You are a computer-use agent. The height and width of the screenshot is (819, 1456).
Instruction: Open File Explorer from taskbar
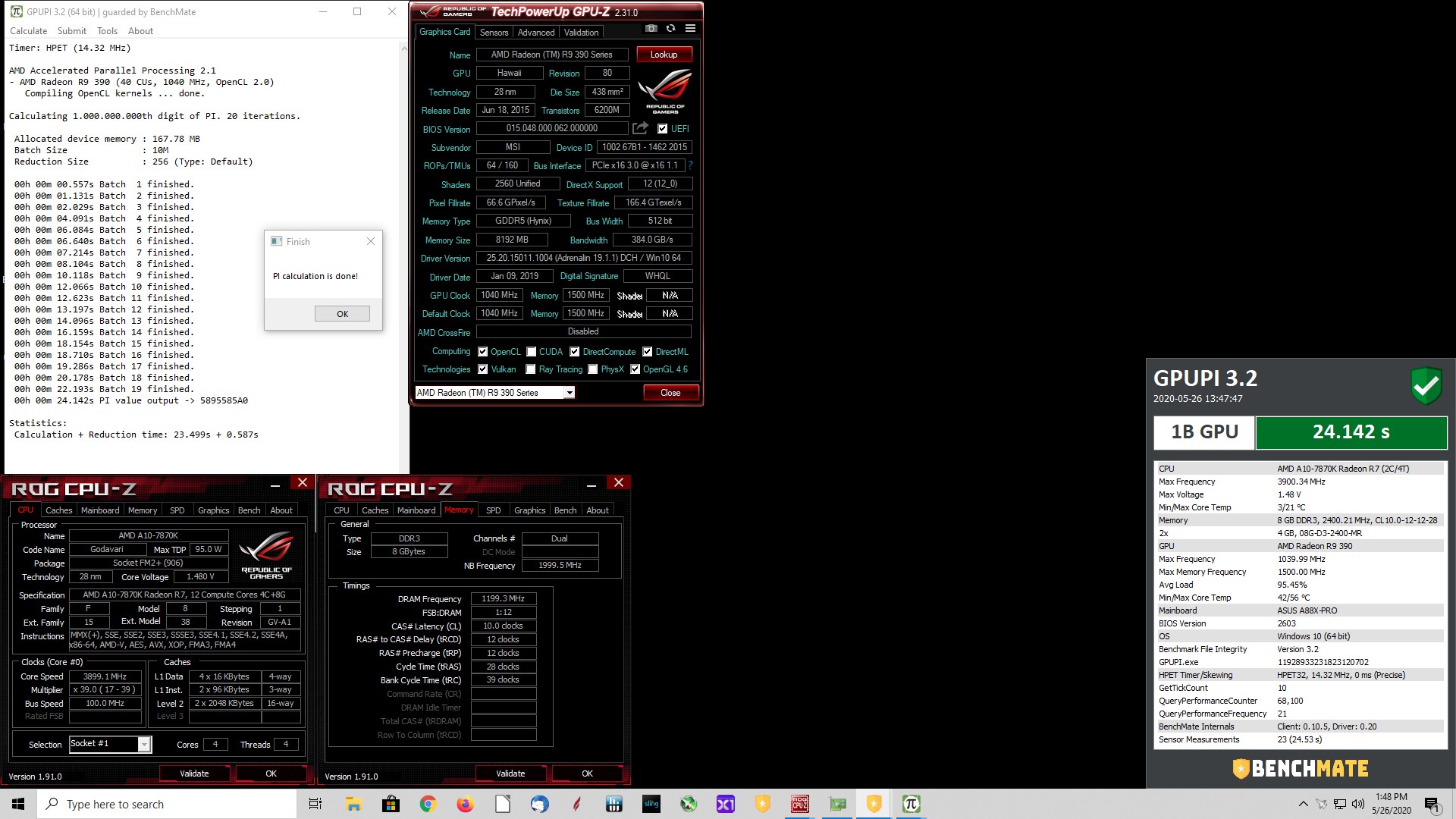point(353,804)
